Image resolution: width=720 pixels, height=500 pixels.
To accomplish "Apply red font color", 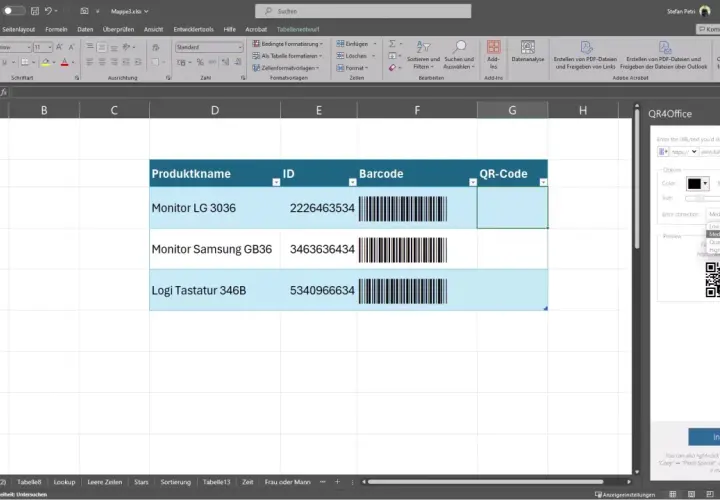I will click(x=65, y=62).
